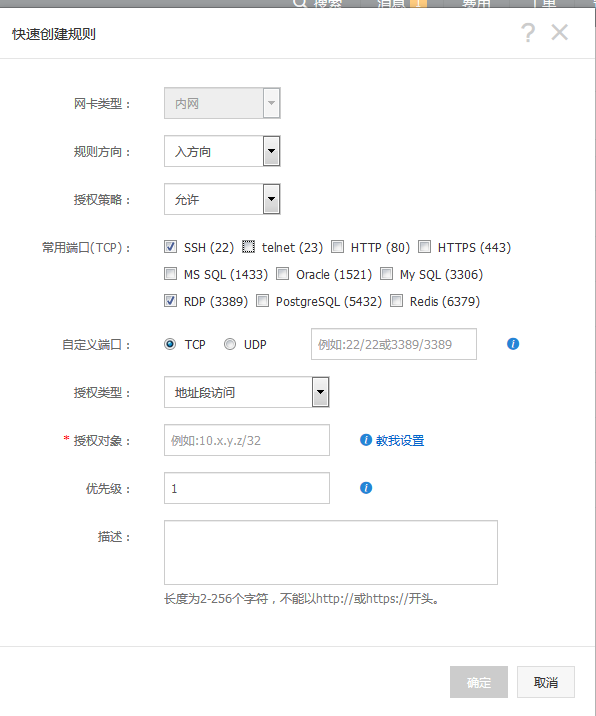Click info icon before 教我设置 link
This screenshot has width=596, height=716.
tap(366, 440)
